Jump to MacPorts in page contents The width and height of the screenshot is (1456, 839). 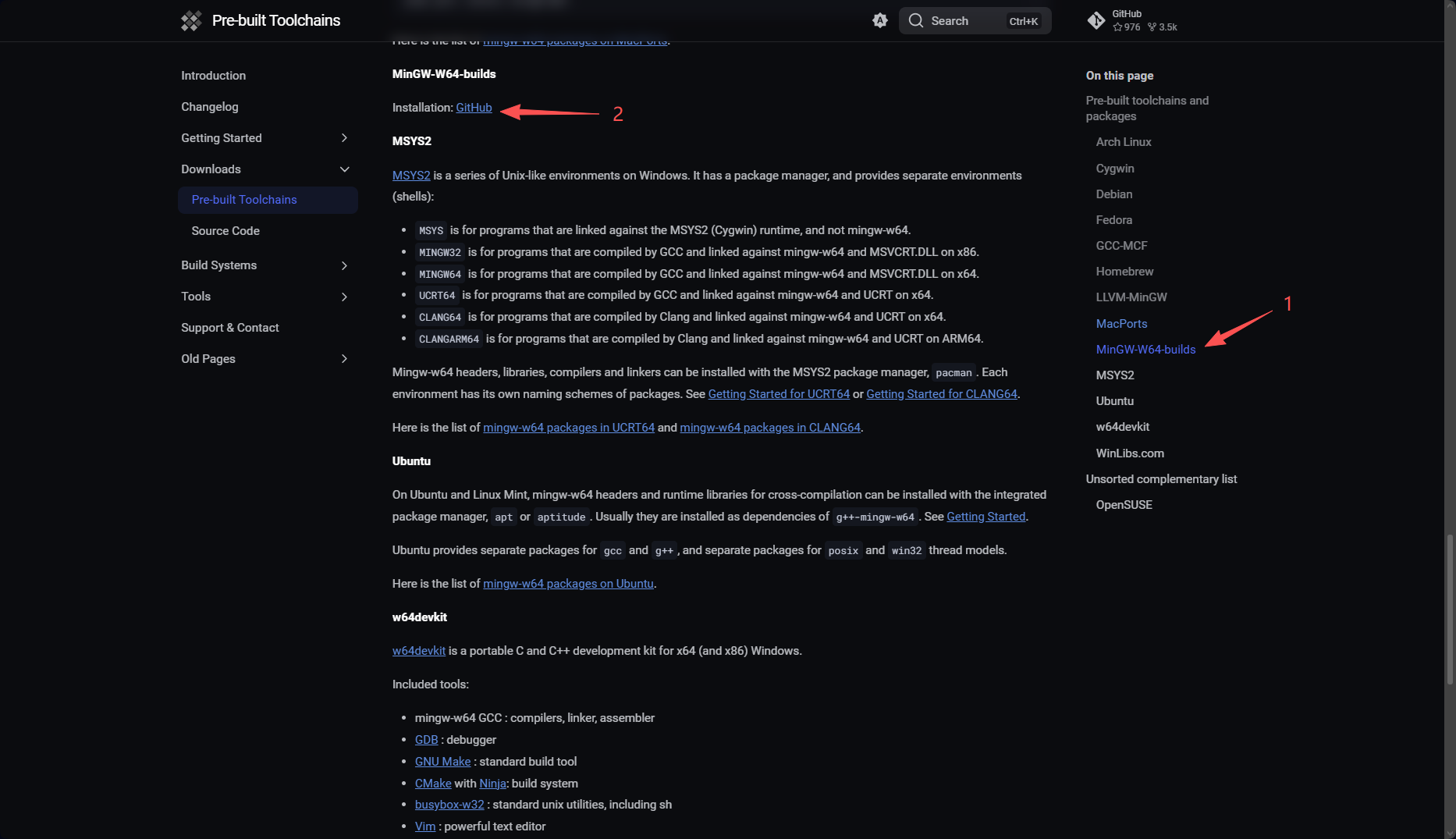[1122, 324]
